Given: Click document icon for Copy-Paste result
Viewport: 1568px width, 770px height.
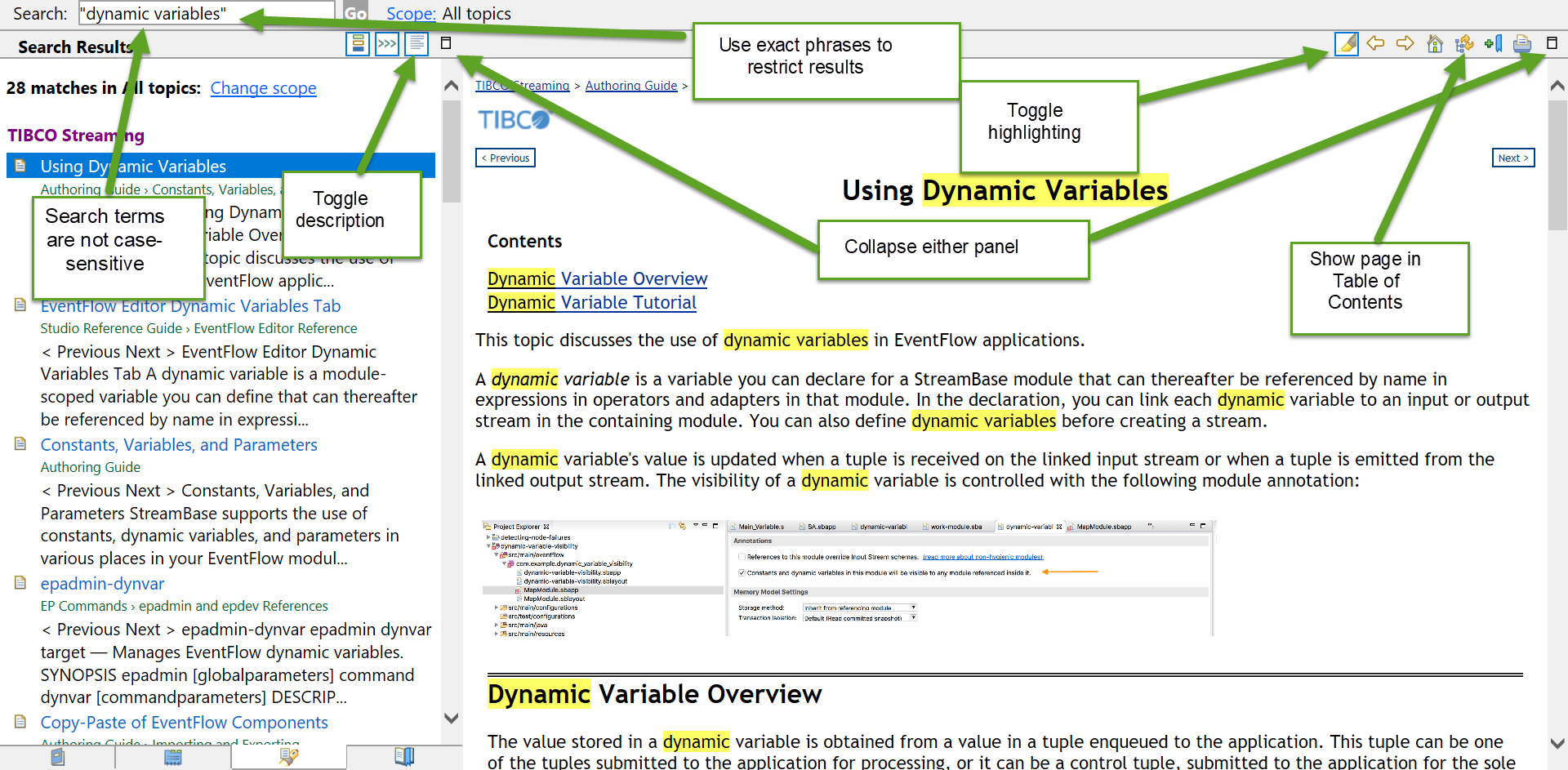Looking at the screenshot, I should (20, 722).
